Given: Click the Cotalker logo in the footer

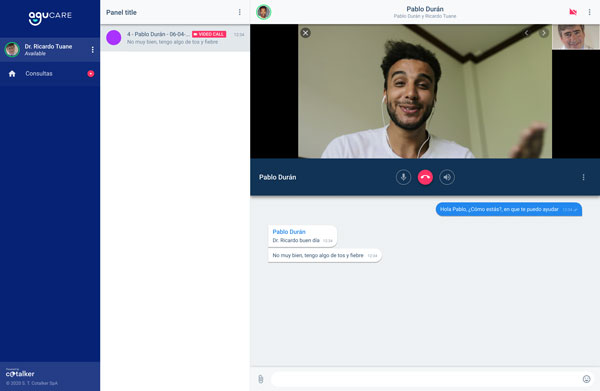Looking at the screenshot, I should 20,373.
